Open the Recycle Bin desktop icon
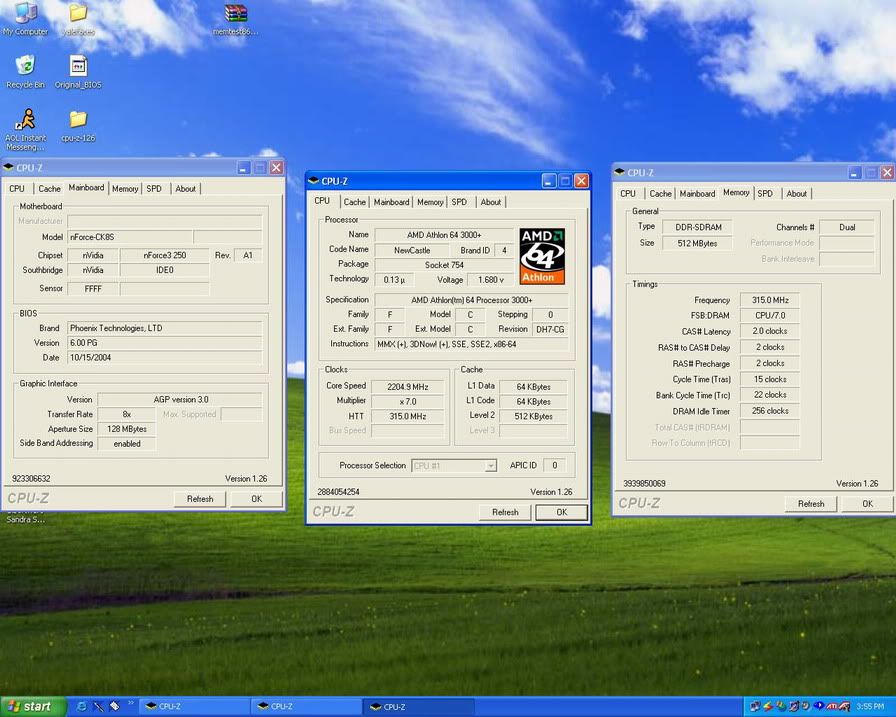Screen dimensions: 896x717 pyautogui.click(x=25, y=72)
